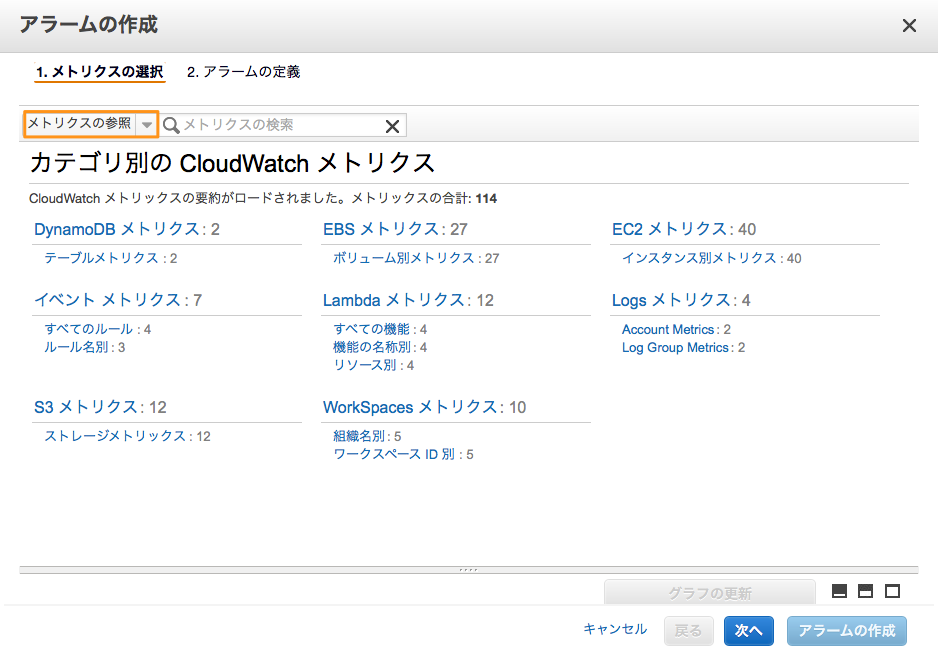Select the 1. メトリクスの選択 tab
This screenshot has width=938, height=655.
(x=99, y=72)
